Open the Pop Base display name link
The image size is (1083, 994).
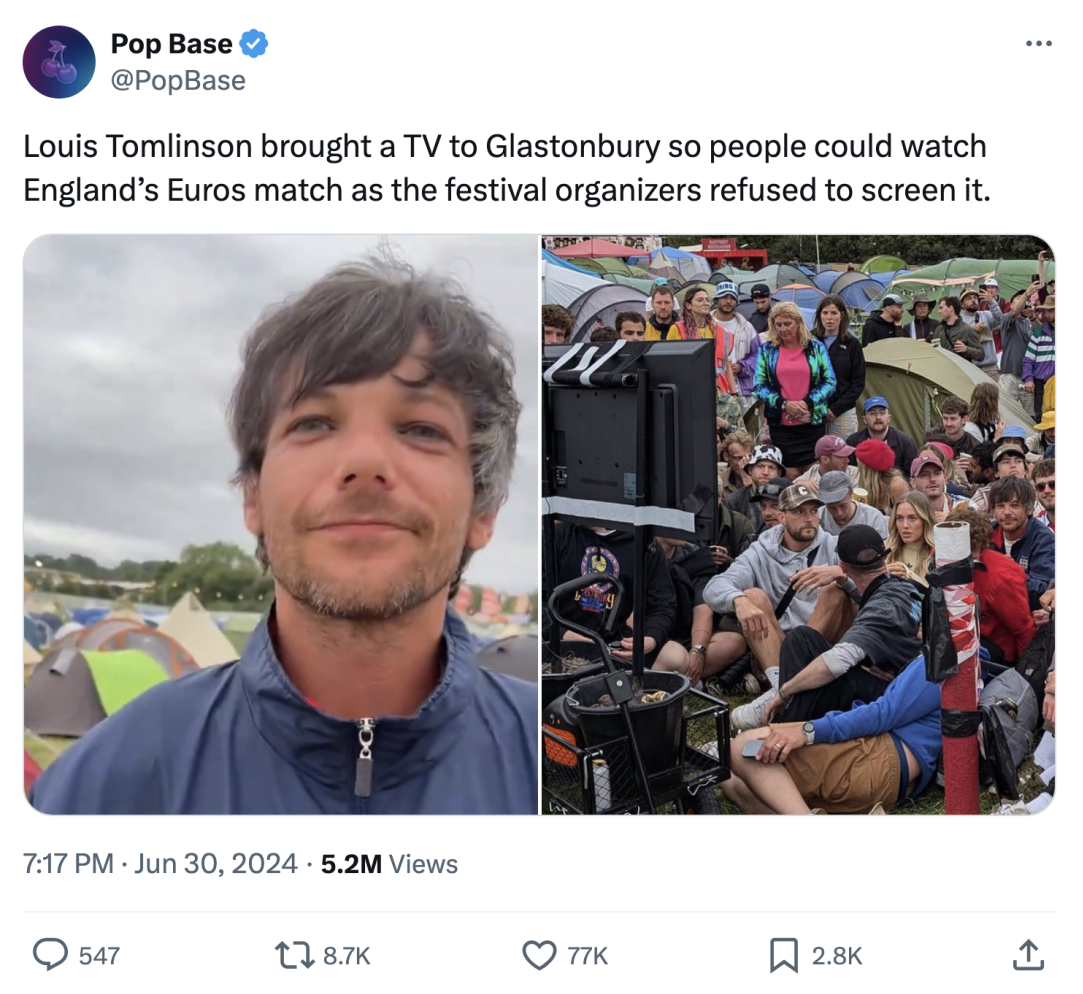point(171,44)
